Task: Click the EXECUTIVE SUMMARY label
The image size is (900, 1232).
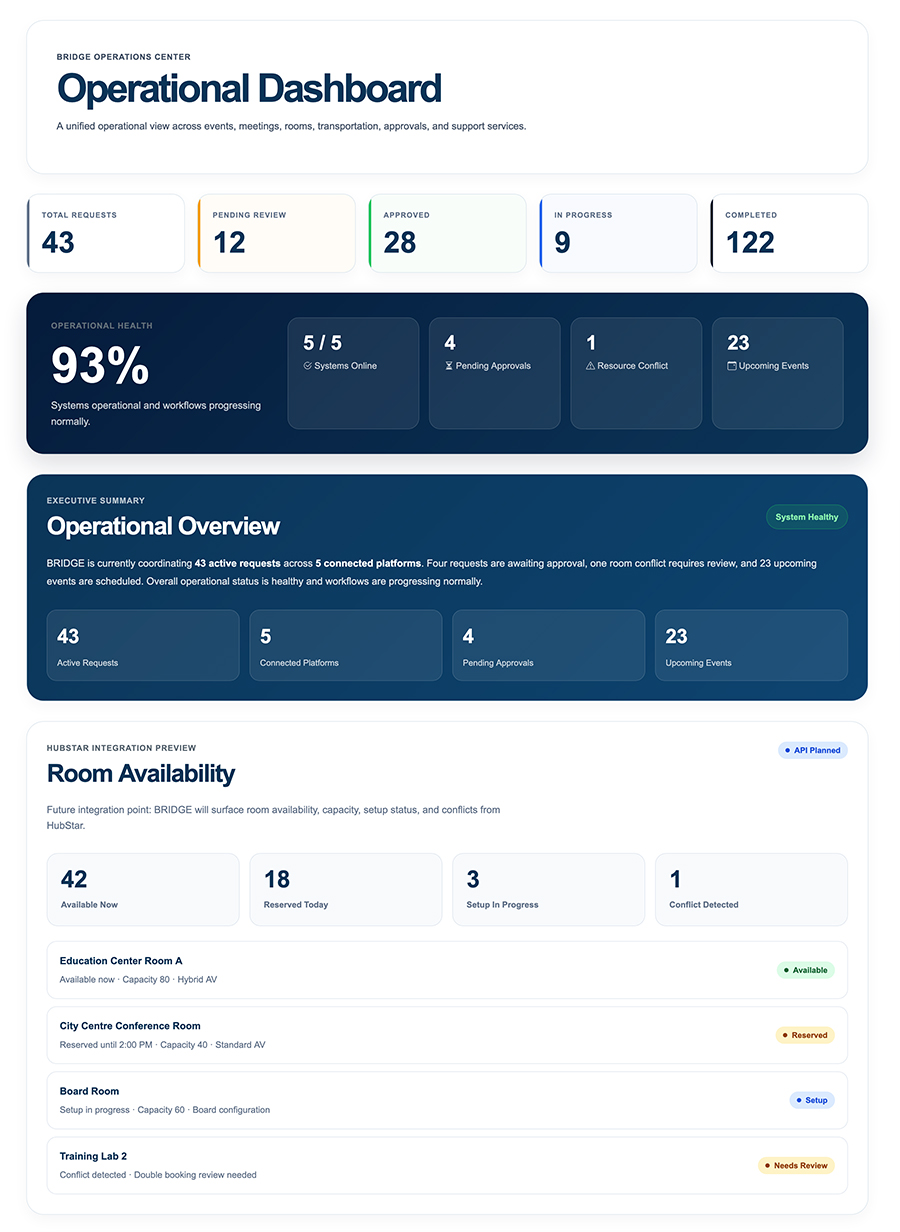Action: pyautogui.click(x=96, y=501)
